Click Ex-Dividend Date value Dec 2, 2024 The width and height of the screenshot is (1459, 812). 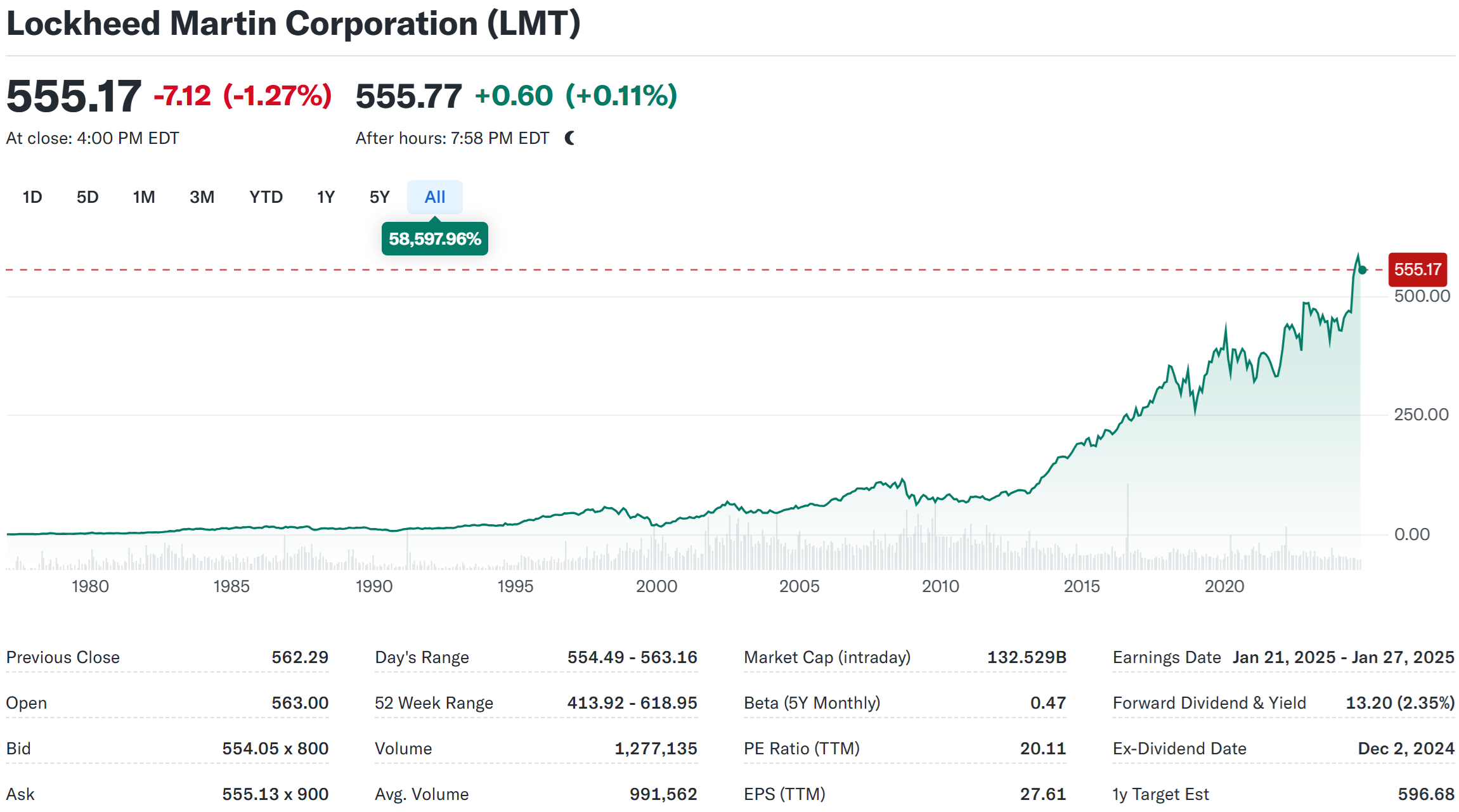[1406, 749]
